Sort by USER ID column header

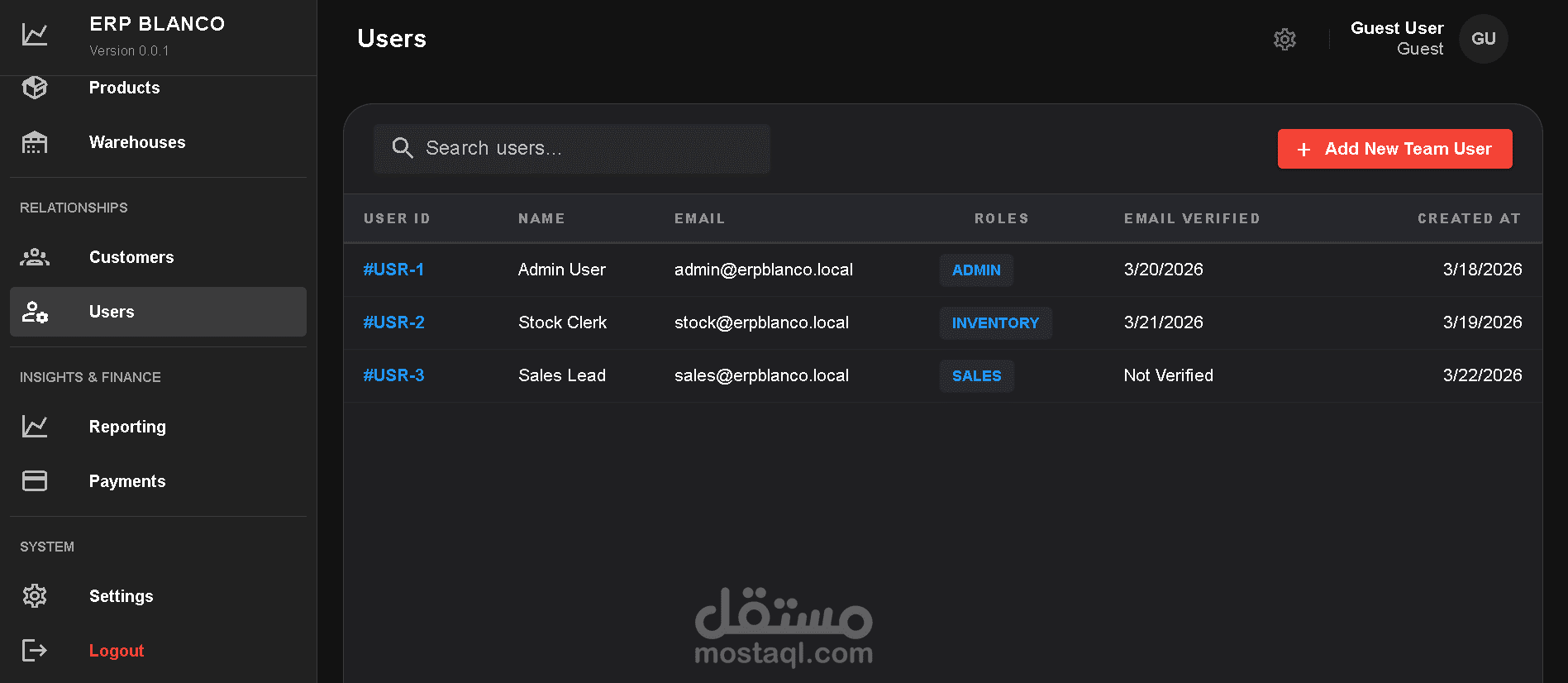click(397, 218)
